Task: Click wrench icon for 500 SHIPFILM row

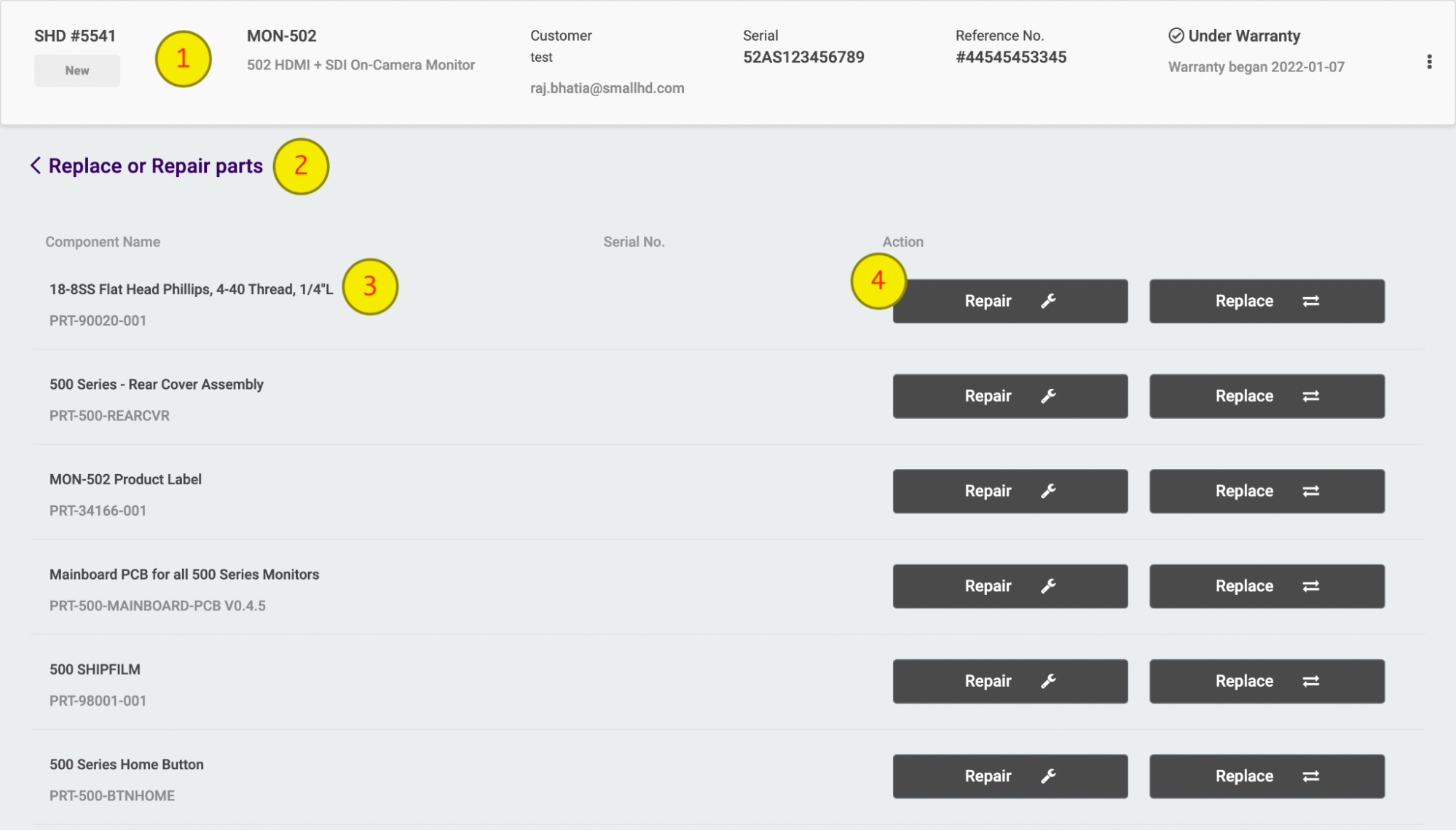Action: [x=1048, y=681]
